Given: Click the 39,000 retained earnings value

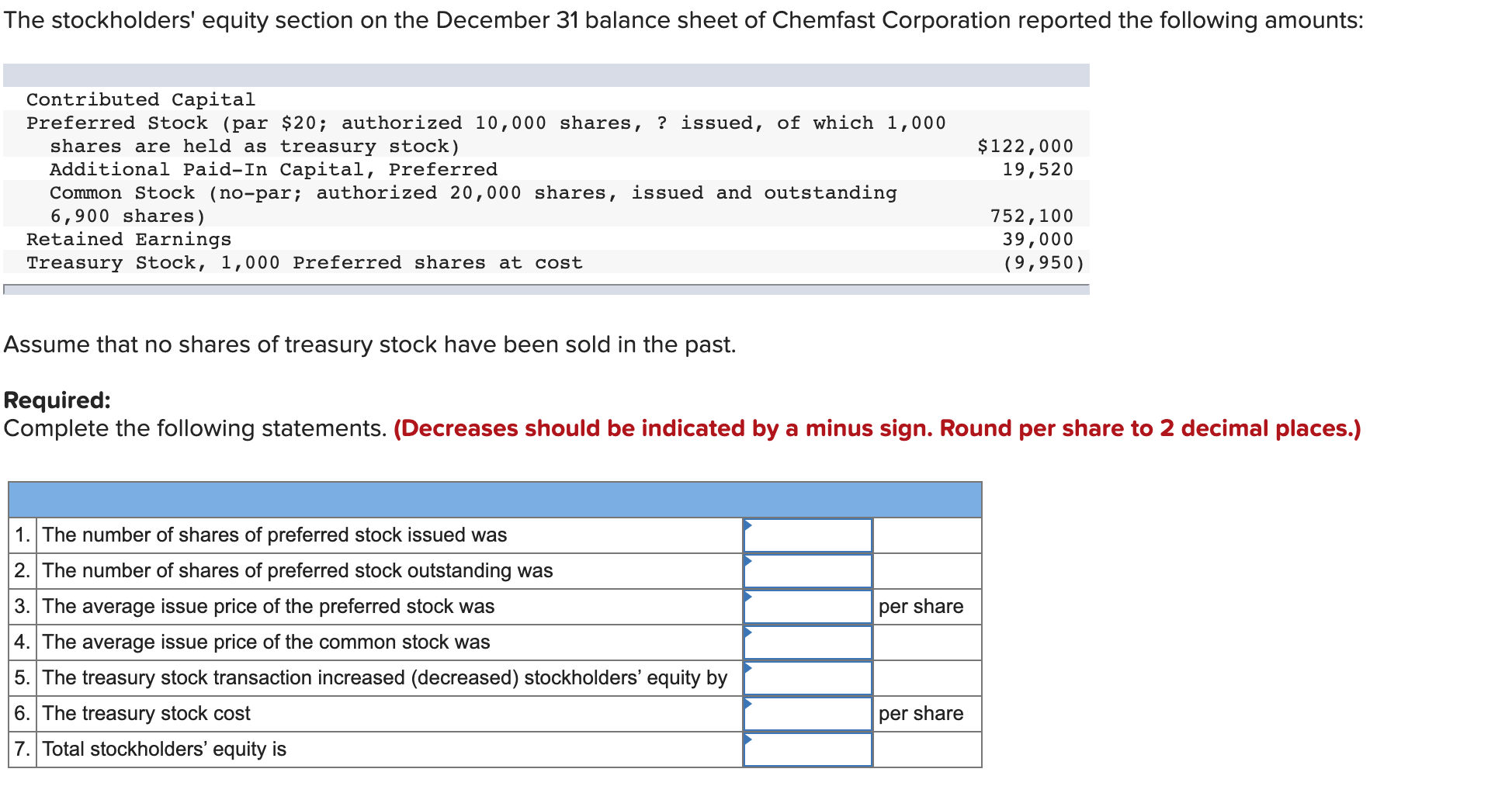Looking at the screenshot, I should point(1038,239).
